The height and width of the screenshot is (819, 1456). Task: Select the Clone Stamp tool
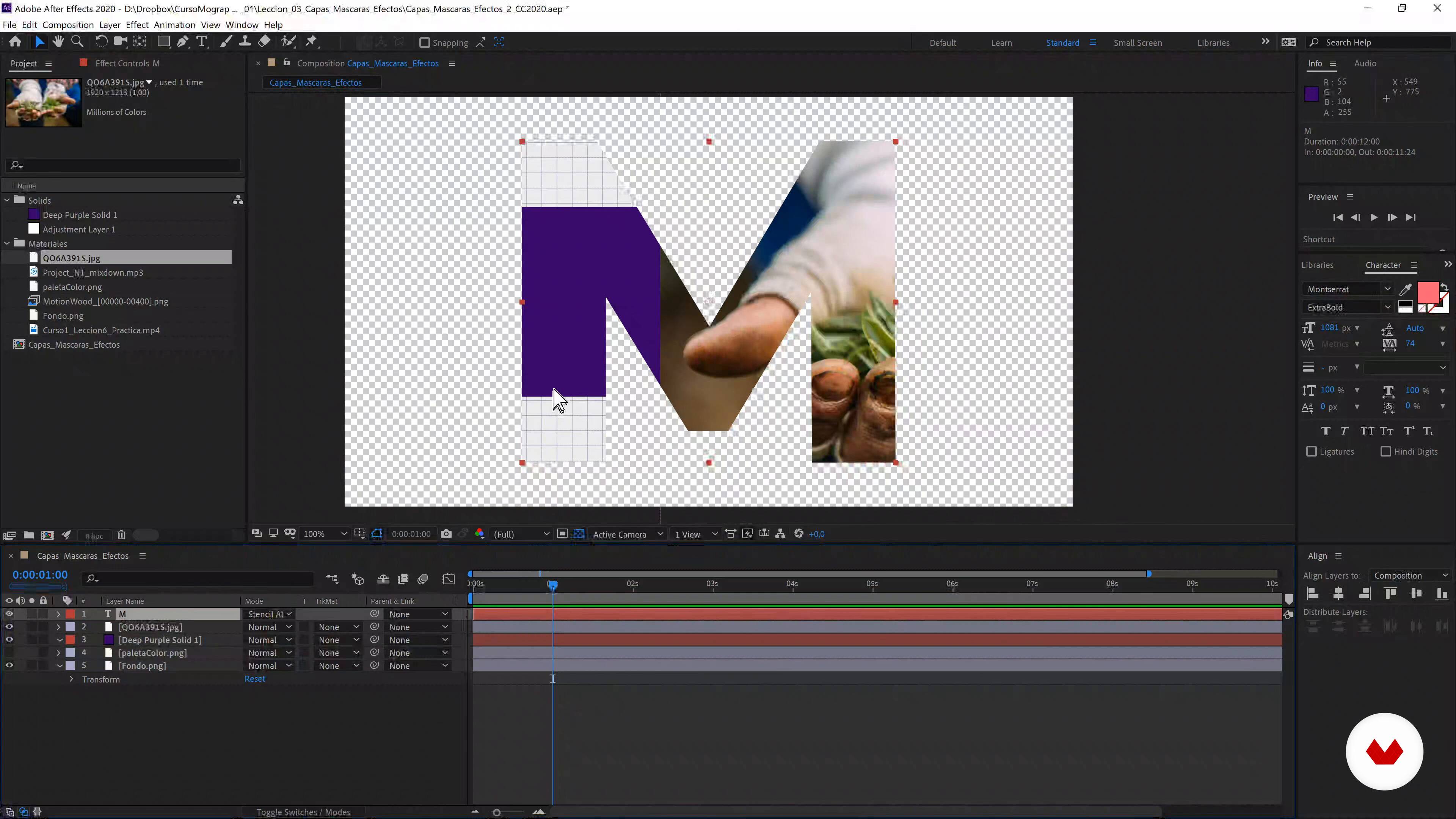245,42
